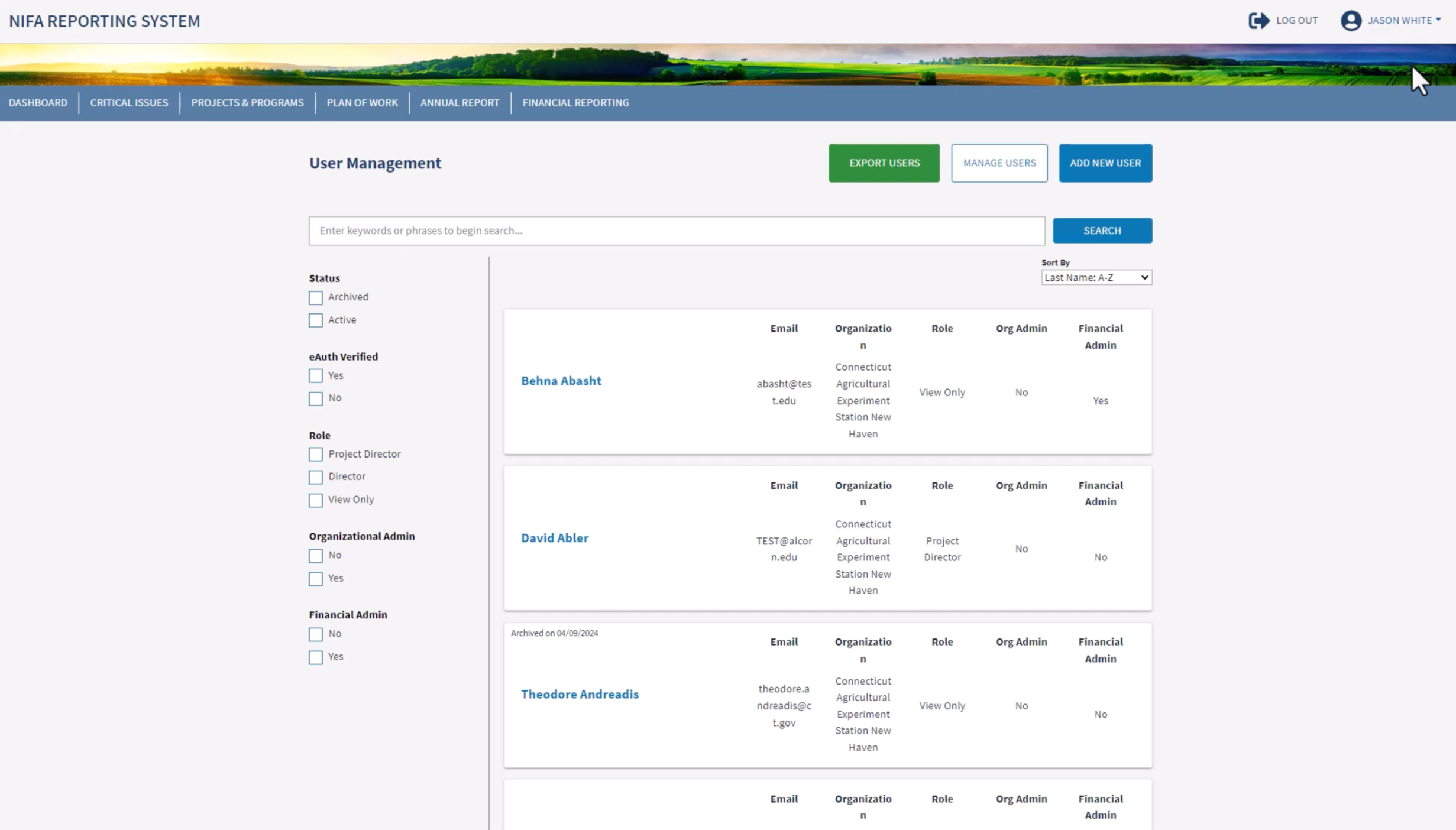Tick the Project Director role filter
The image size is (1456, 830).
point(316,455)
